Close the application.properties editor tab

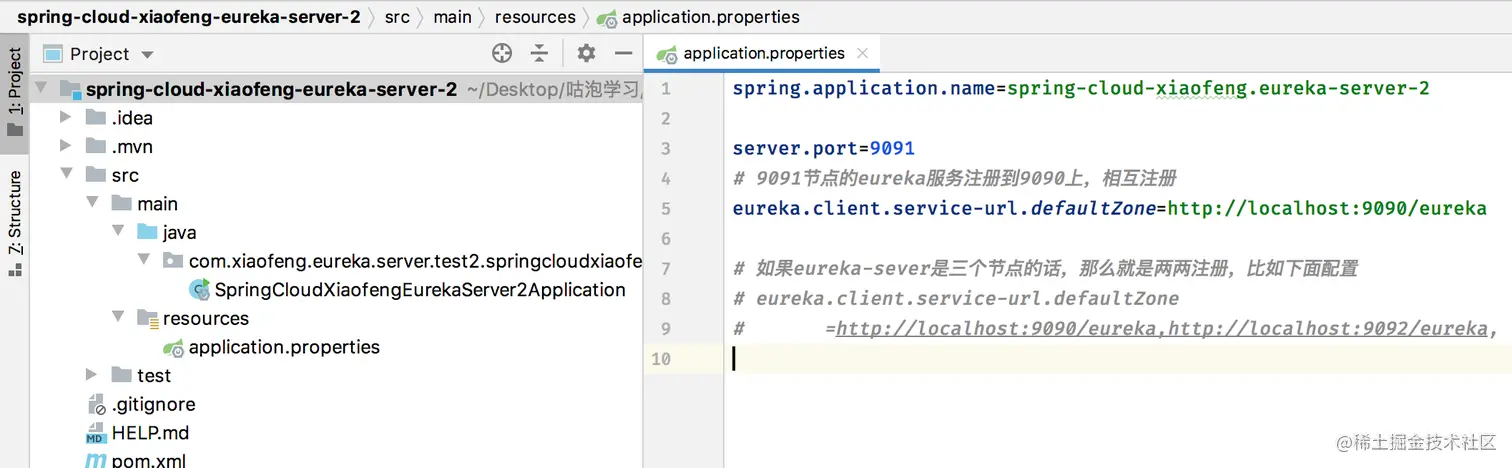863,53
